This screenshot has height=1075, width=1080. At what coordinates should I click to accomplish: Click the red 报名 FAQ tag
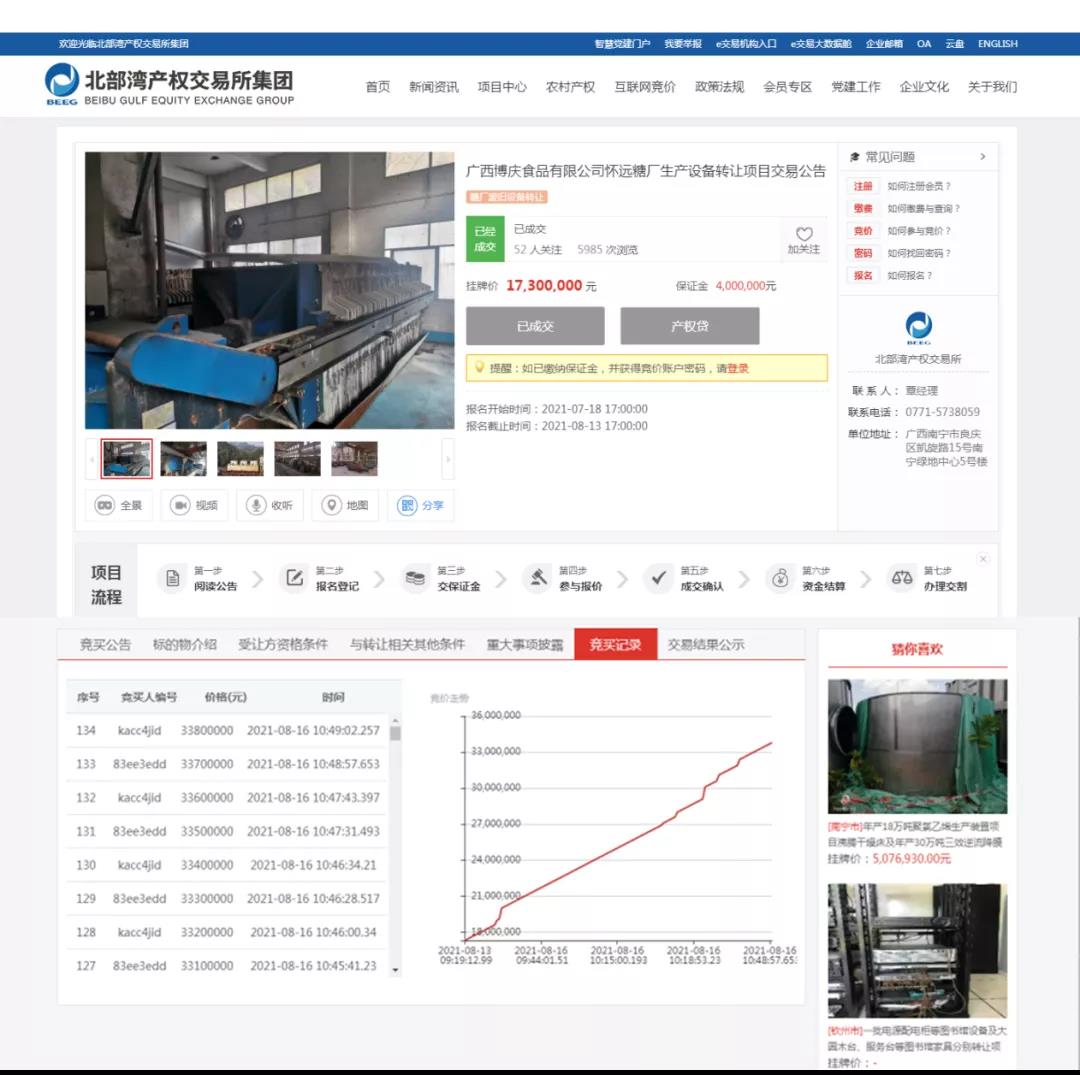coord(863,275)
